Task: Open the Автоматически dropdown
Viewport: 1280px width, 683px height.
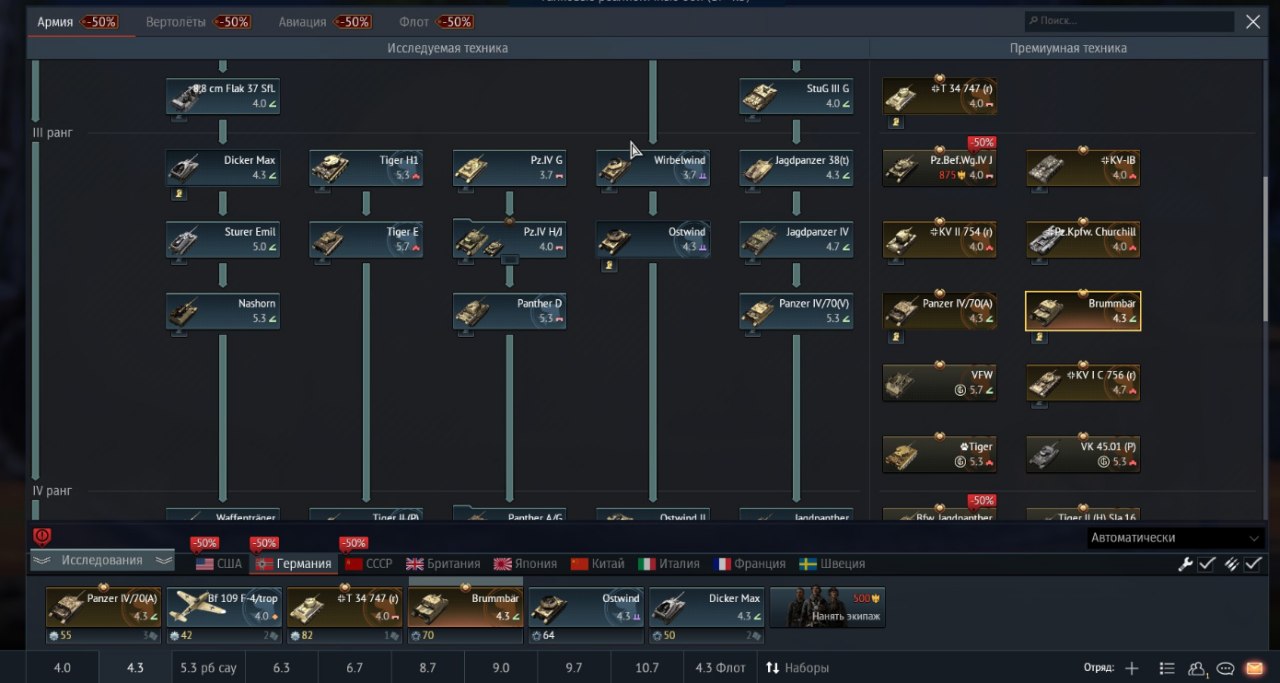Action: 1176,537
